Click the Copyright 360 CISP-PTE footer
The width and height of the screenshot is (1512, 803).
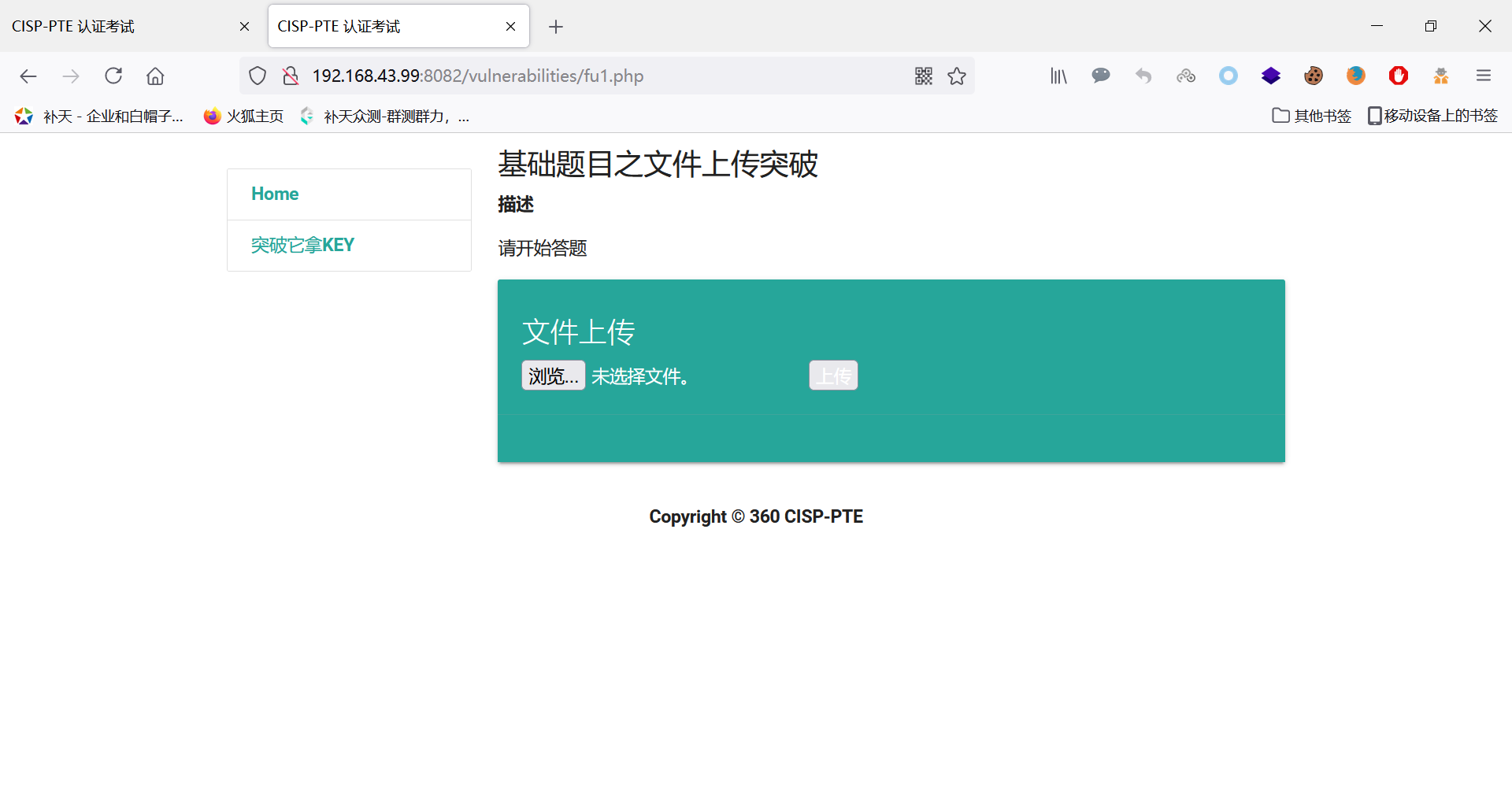(756, 516)
